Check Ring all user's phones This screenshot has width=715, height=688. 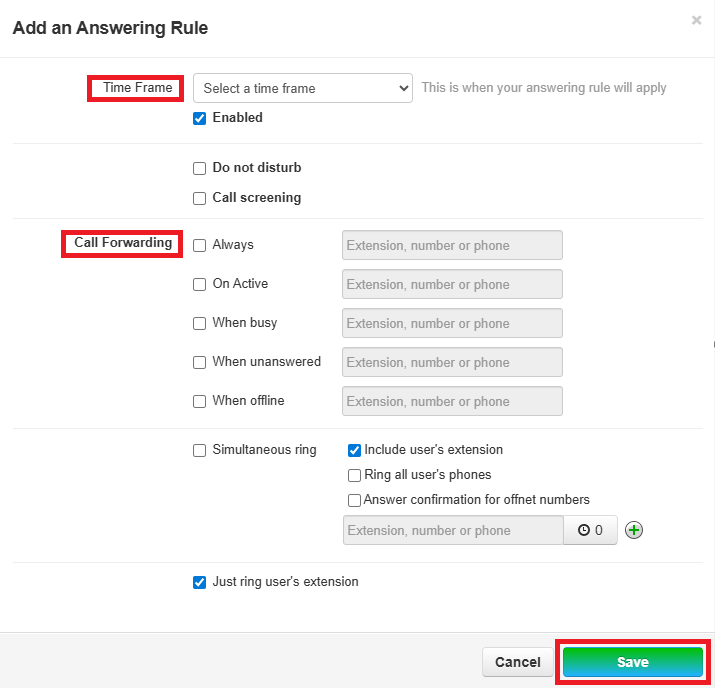click(x=354, y=475)
